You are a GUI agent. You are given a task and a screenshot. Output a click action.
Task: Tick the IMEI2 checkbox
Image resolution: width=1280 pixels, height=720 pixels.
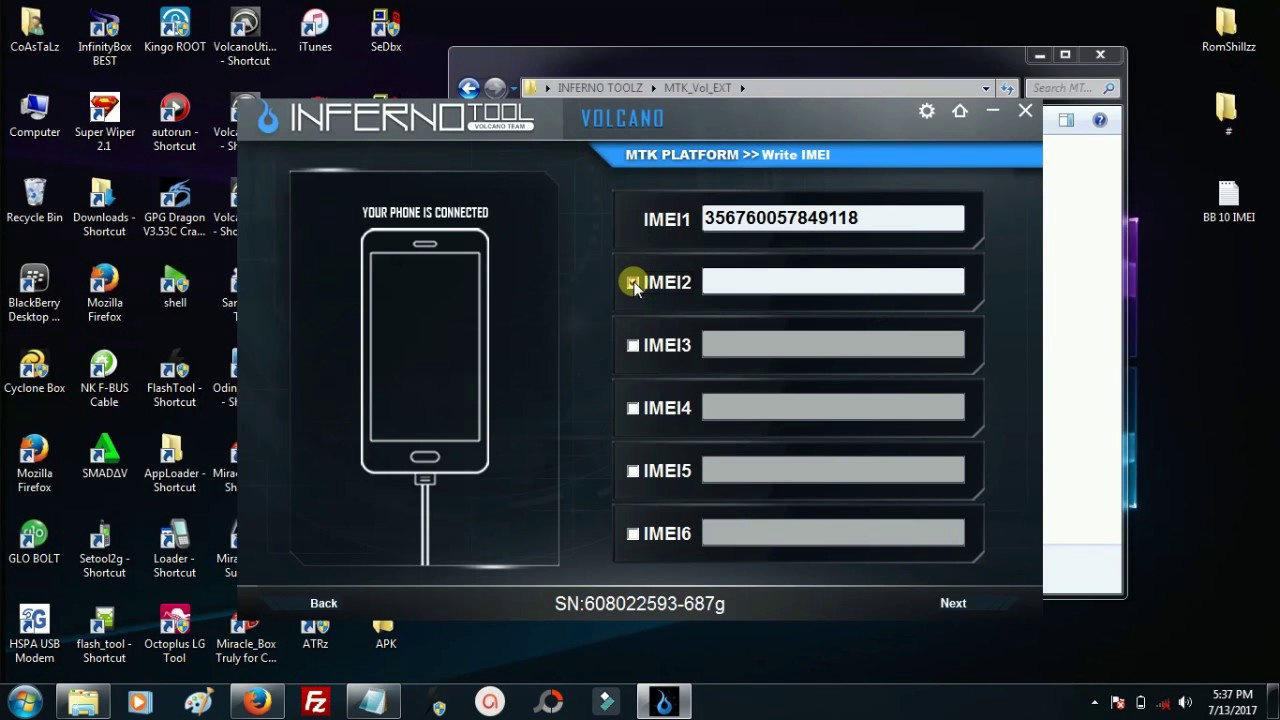point(633,283)
